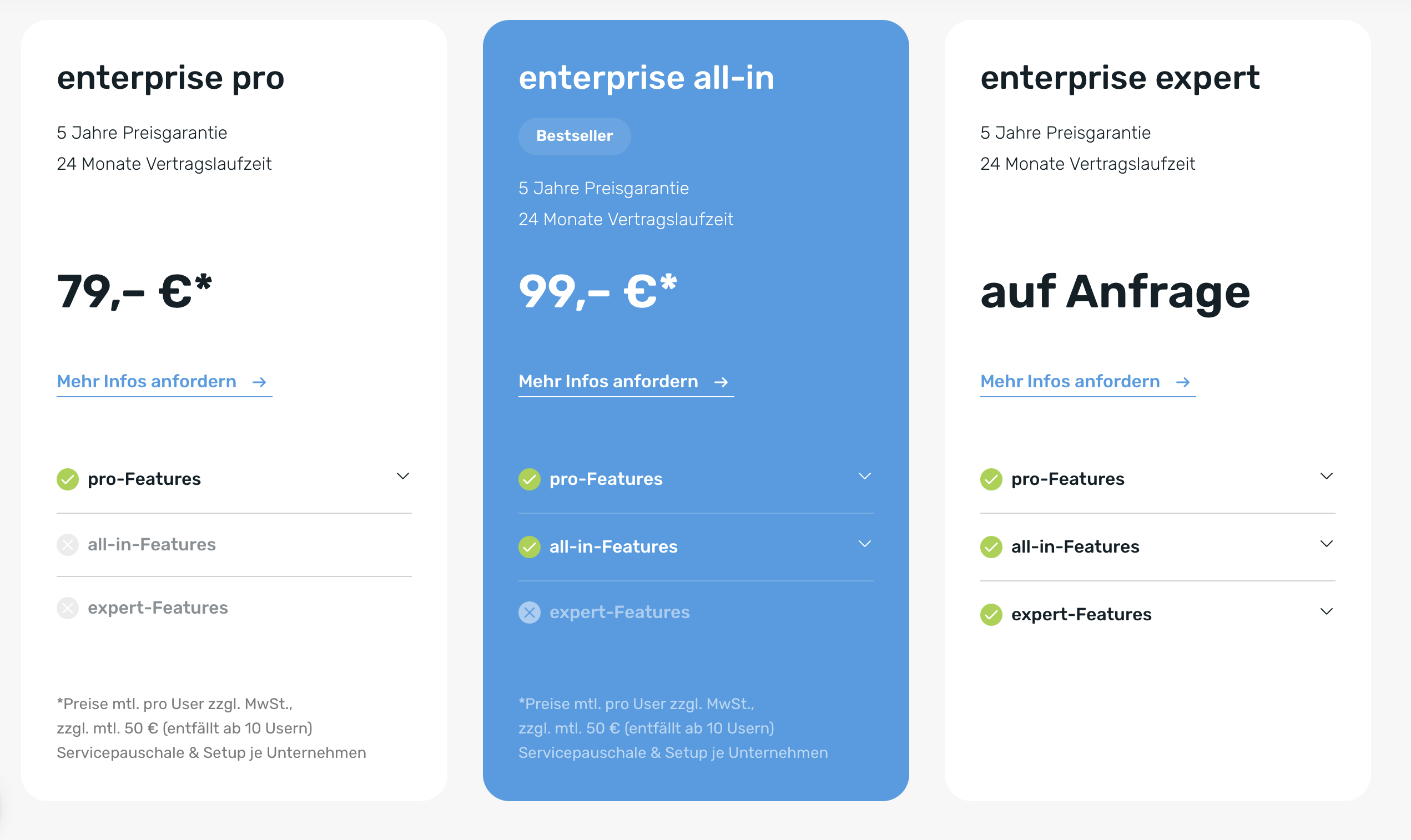This screenshot has height=840, width=1411.
Task: Click green checkmark beside pro-Features in enterprise all-in
Action: pos(530,479)
